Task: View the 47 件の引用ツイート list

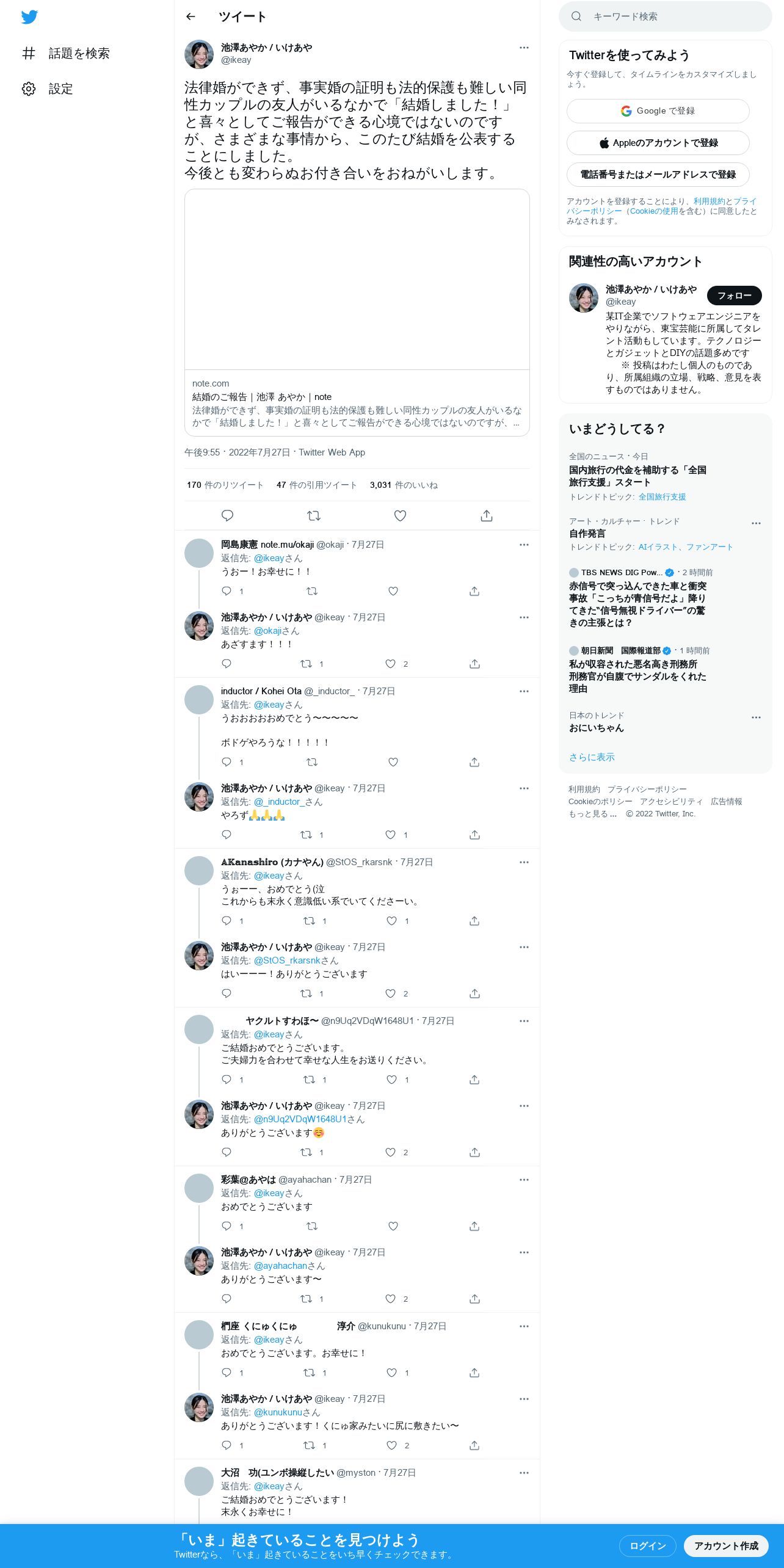Action: [x=316, y=485]
